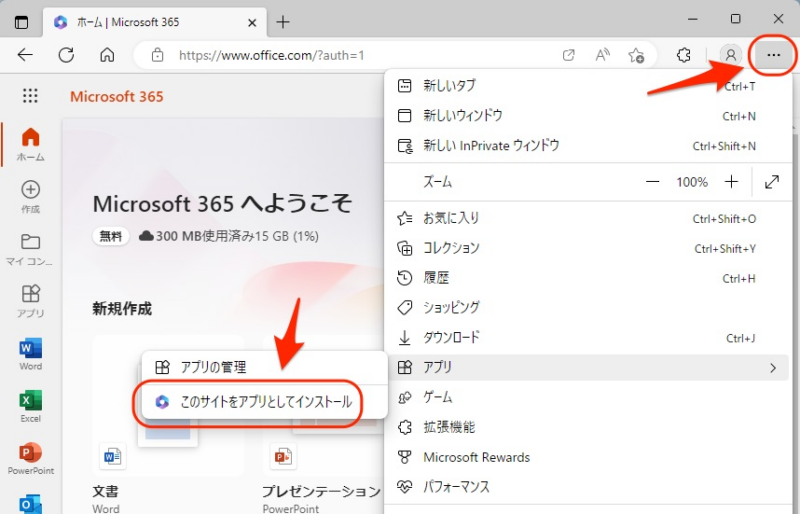
Task: Add this page to favorites star icon
Action: 636,55
